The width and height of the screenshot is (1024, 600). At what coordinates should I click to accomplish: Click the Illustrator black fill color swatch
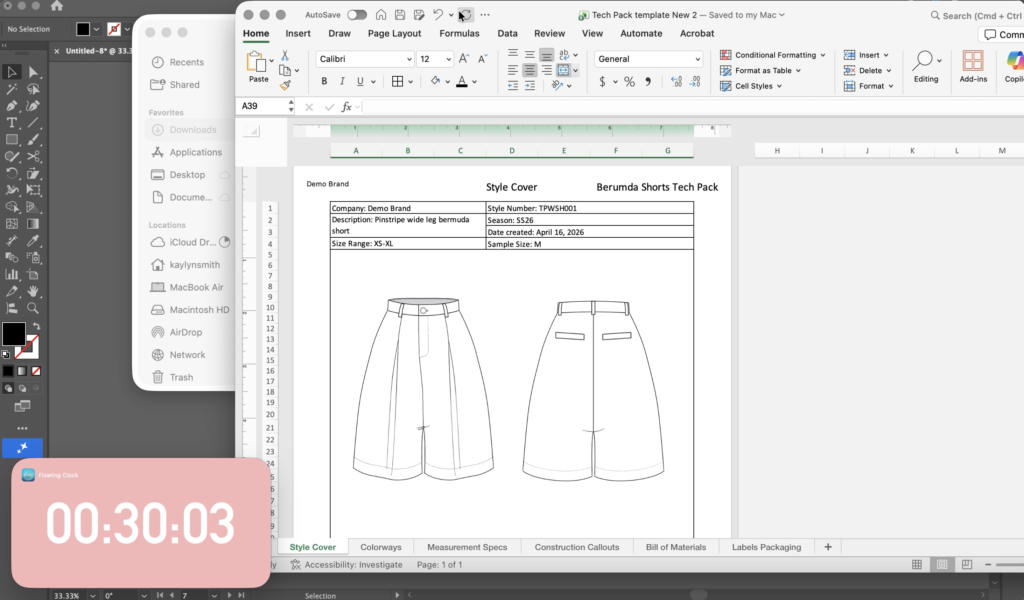click(x=13, y=333)
